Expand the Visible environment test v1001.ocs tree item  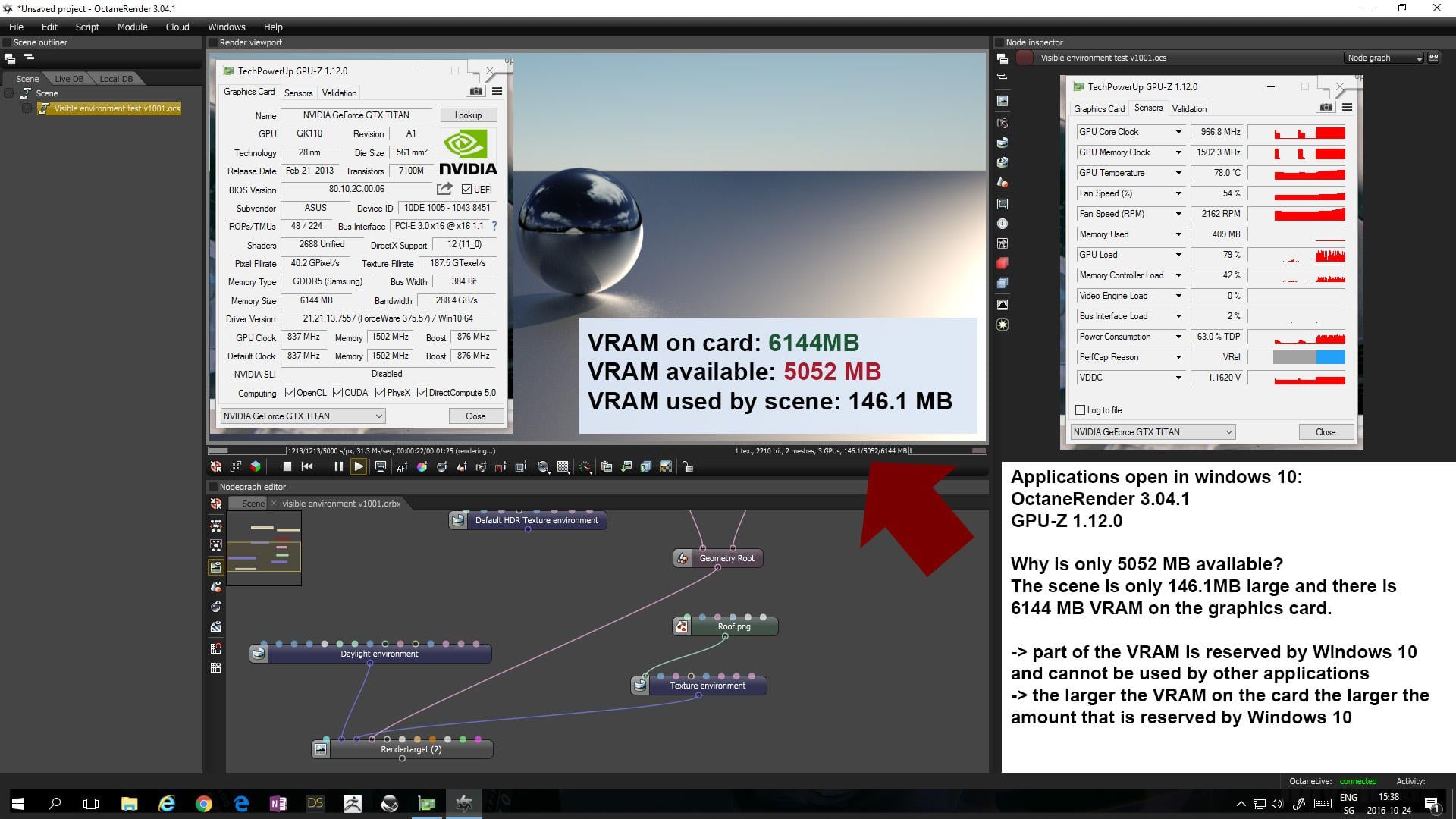[x=27, y=108]
